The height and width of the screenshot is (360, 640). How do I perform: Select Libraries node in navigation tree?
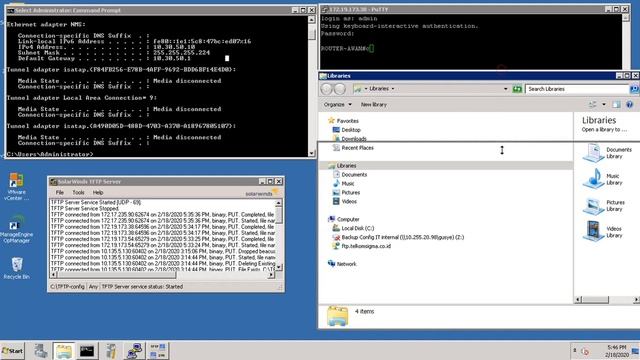347,166
